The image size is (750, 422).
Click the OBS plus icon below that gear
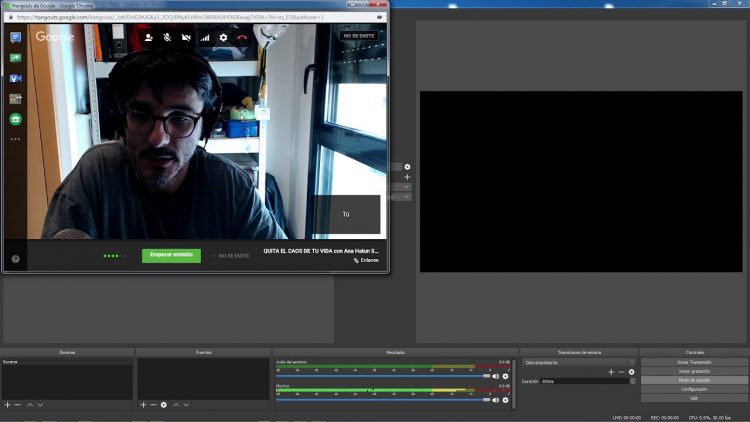tap(407, 177)
